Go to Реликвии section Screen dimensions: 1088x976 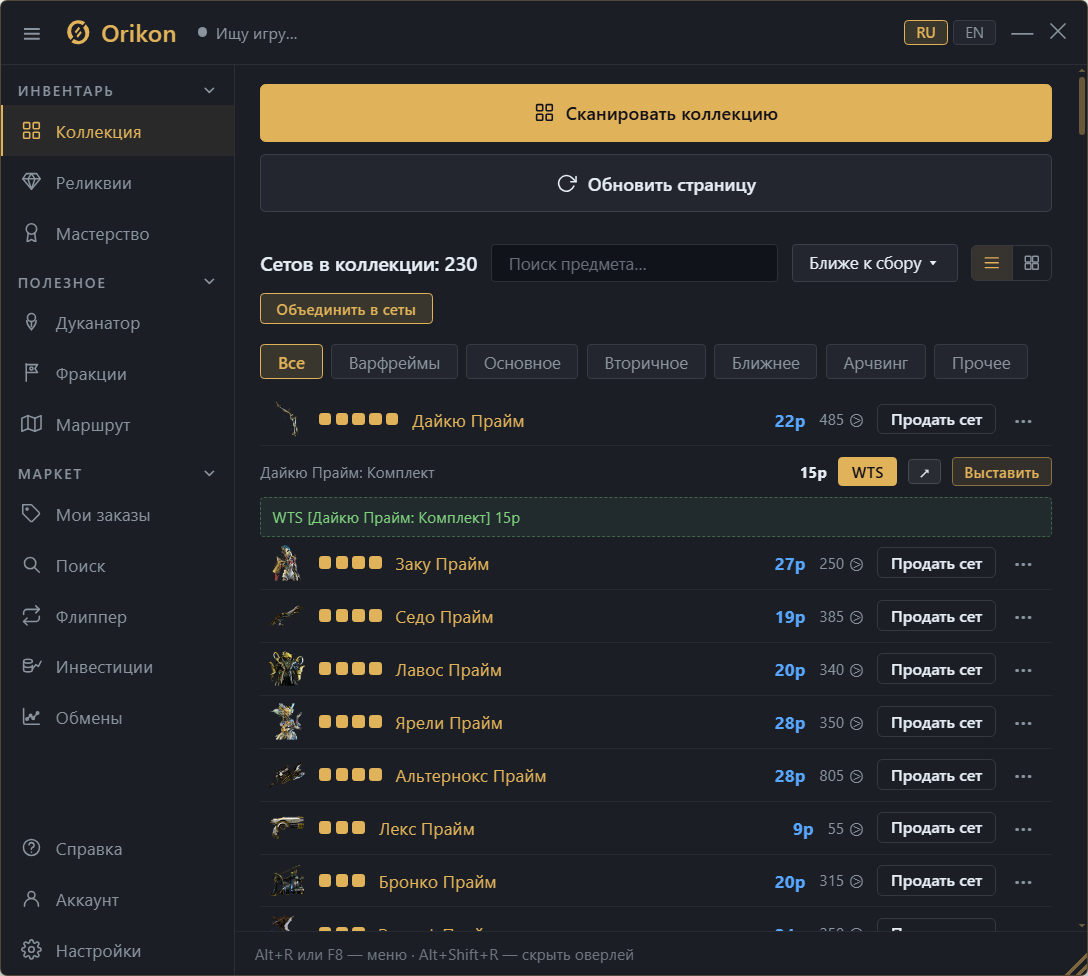click(117, 182)
